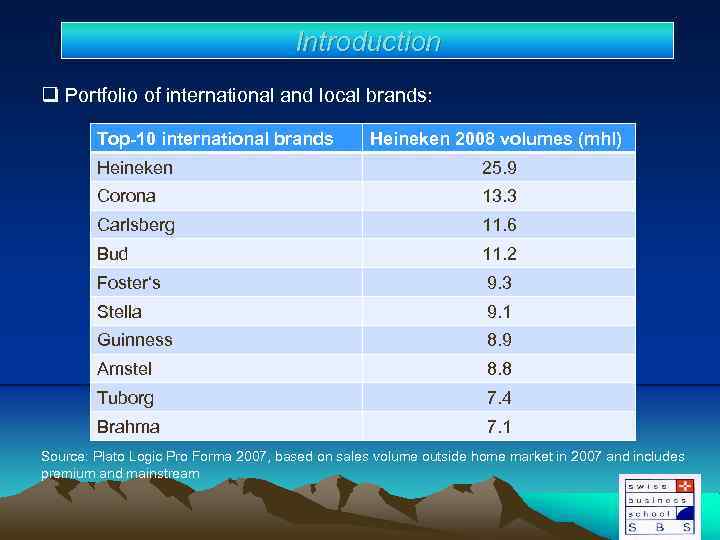Click the Swiss Business School logo

pos(659,506)
